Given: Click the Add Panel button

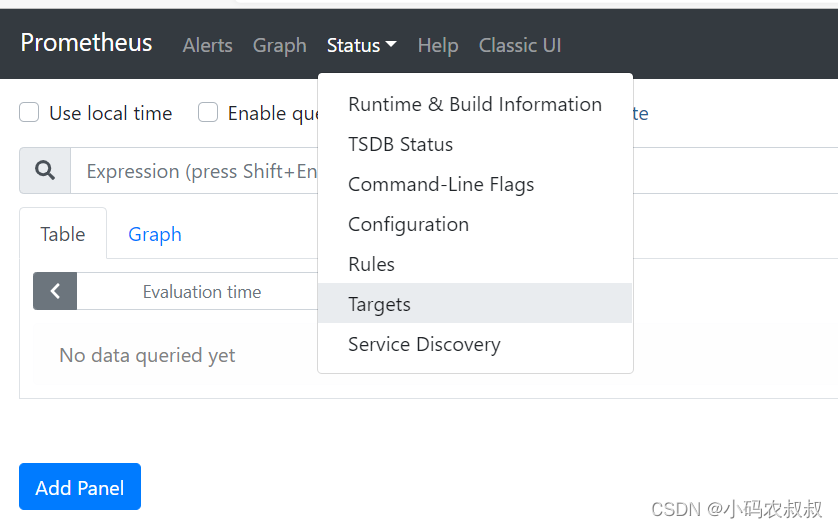Looking at the screenshot, I should 80,487.
